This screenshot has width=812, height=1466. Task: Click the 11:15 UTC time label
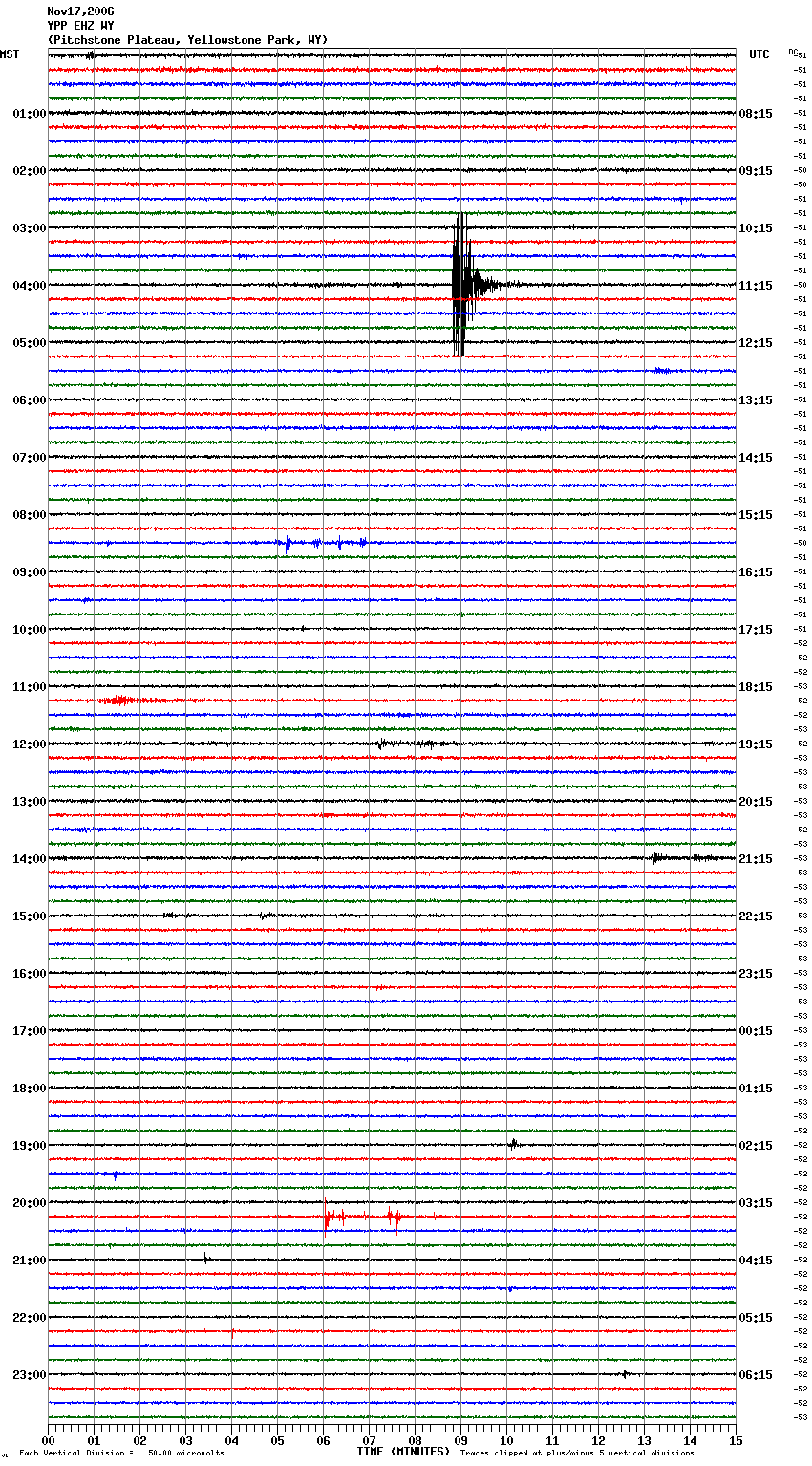pyautogui.click(x=756, y=286)
